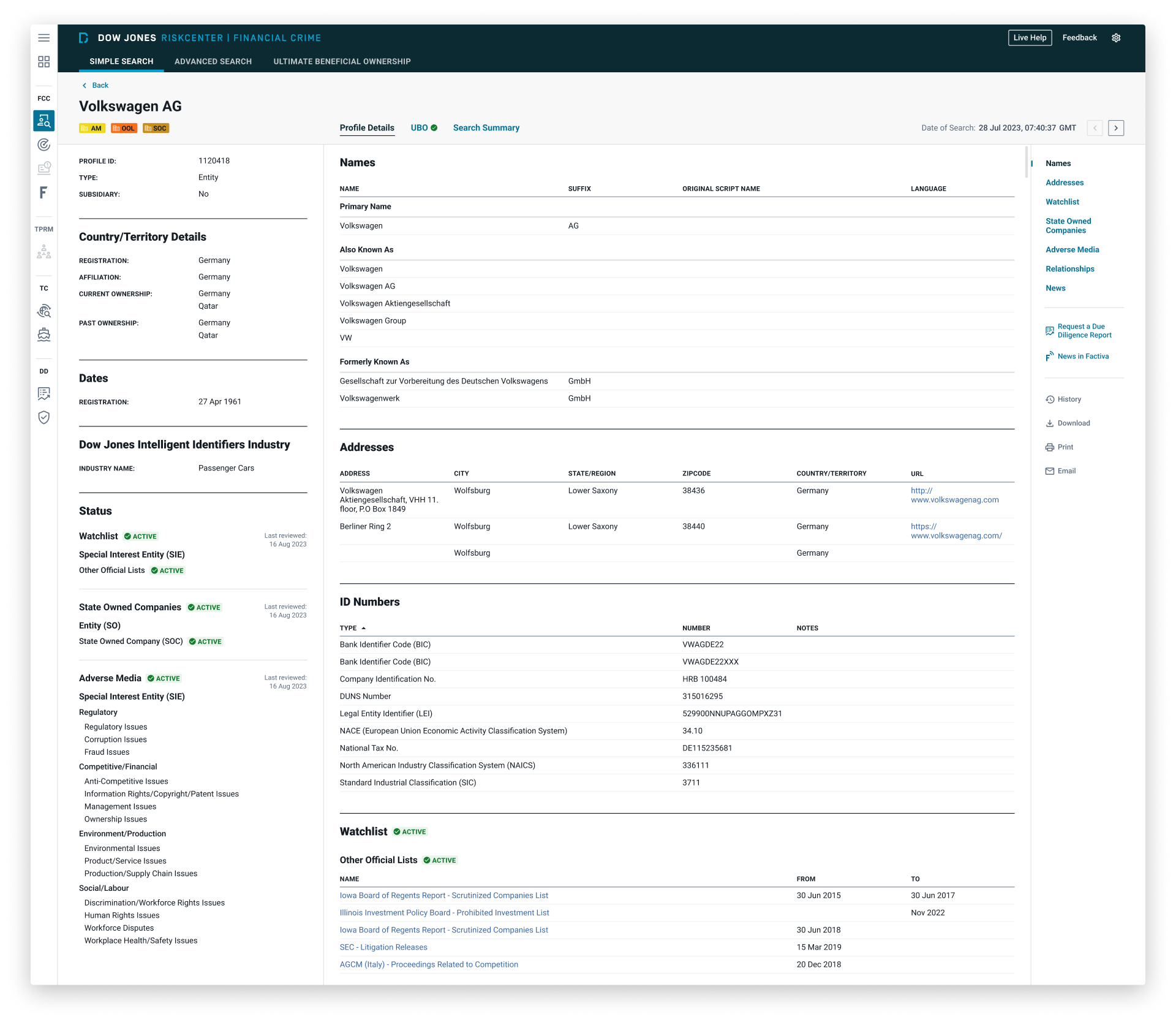Jump to Relationships in the section navigation
The width and height of the screenshot is (1176, 1017).
pyautogui.click(x=1069, y=269)
